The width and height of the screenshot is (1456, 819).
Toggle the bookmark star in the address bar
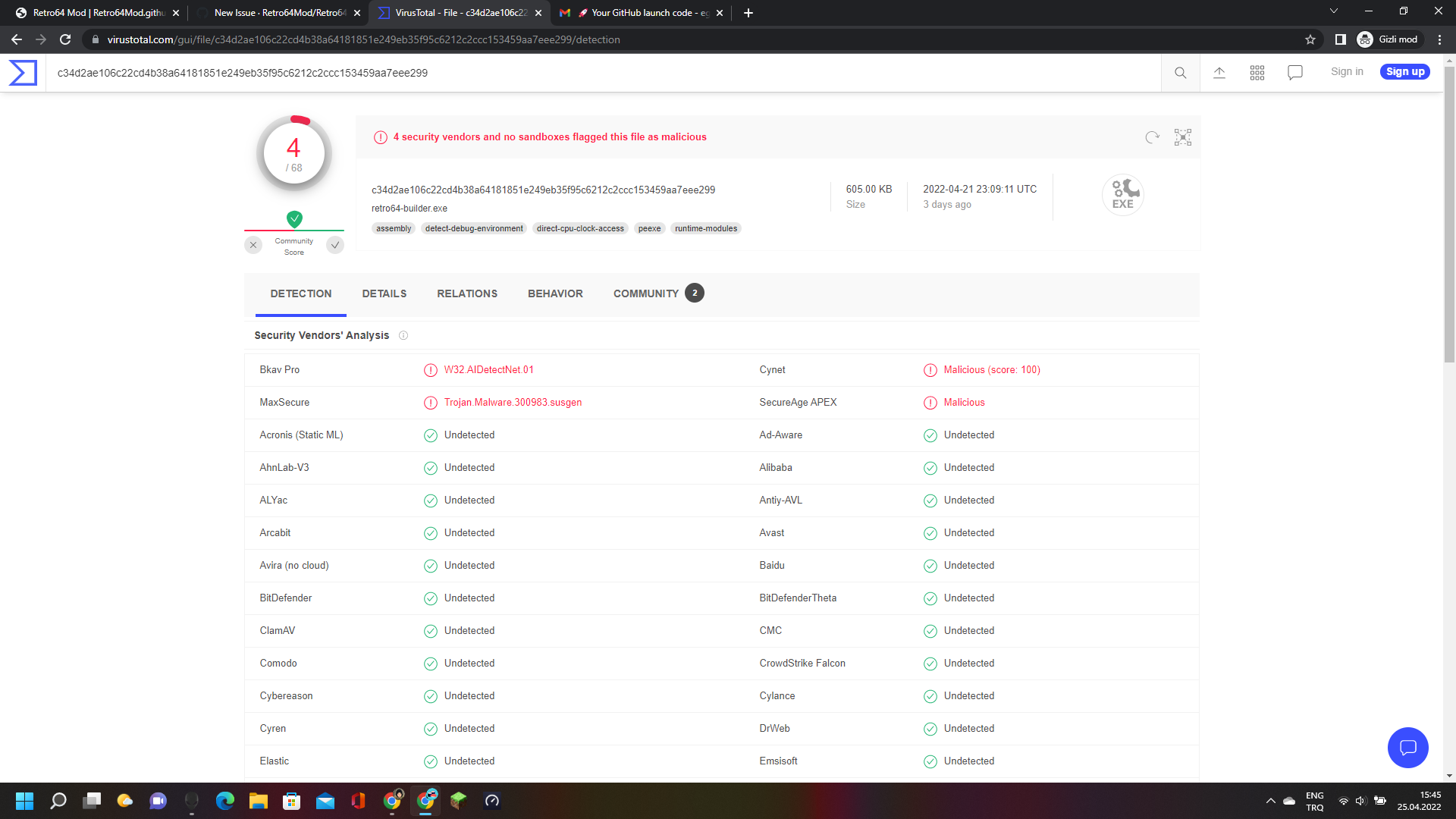[1310, 39]
